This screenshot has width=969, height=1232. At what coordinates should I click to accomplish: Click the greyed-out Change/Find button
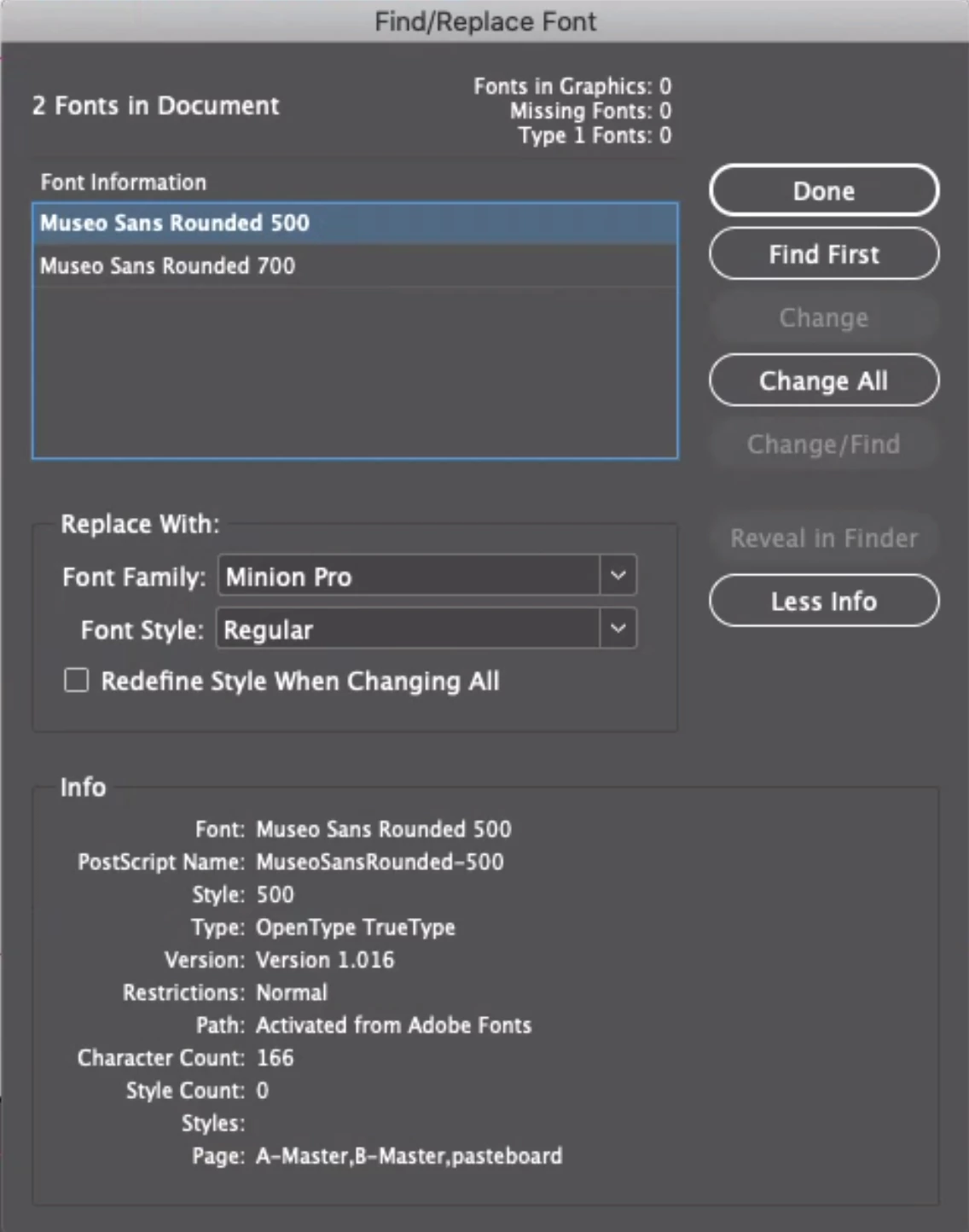(x=823, y=444)
